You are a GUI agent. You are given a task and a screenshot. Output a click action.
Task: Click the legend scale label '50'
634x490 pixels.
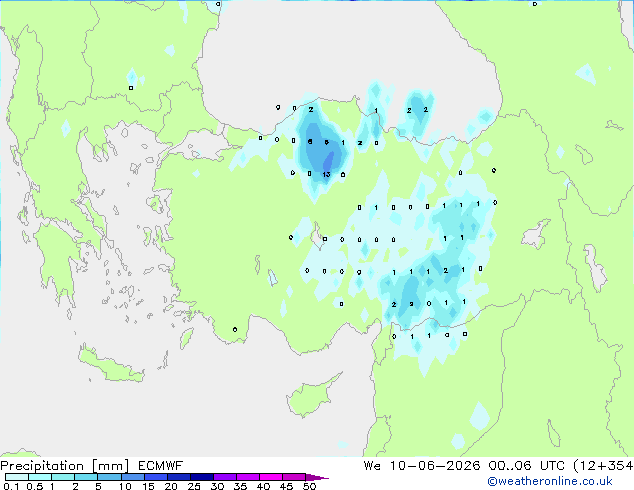(x=309, y=486)
